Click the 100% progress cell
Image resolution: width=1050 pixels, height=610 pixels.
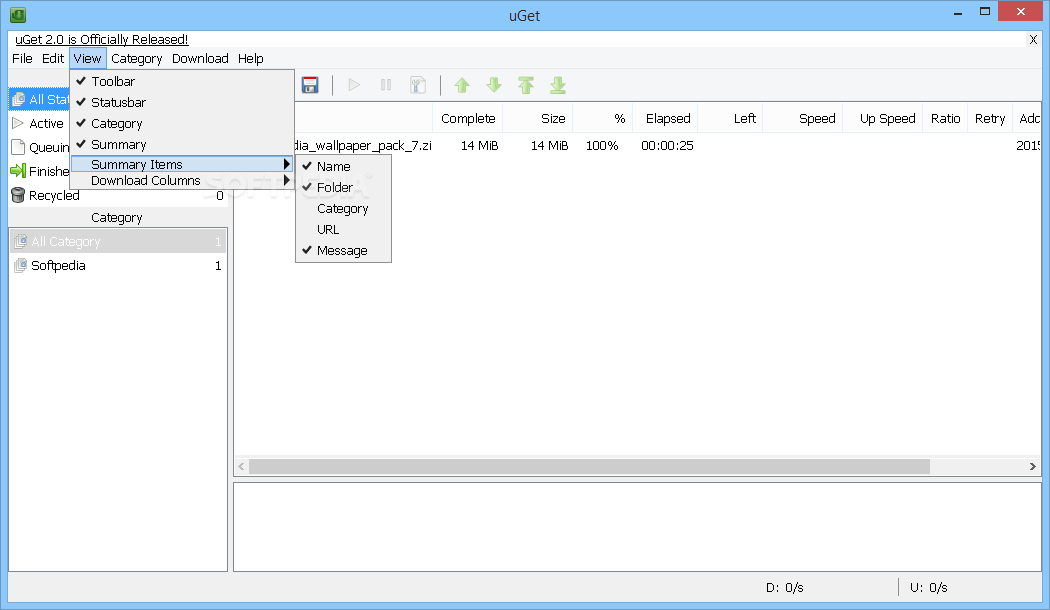pyautogui.click(x=602, y=145)
